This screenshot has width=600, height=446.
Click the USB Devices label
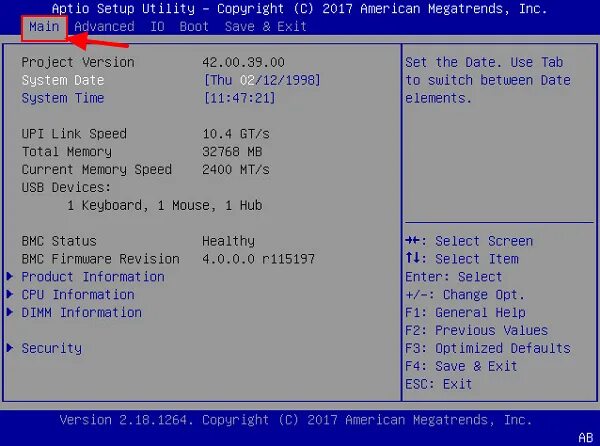[66, 187]
